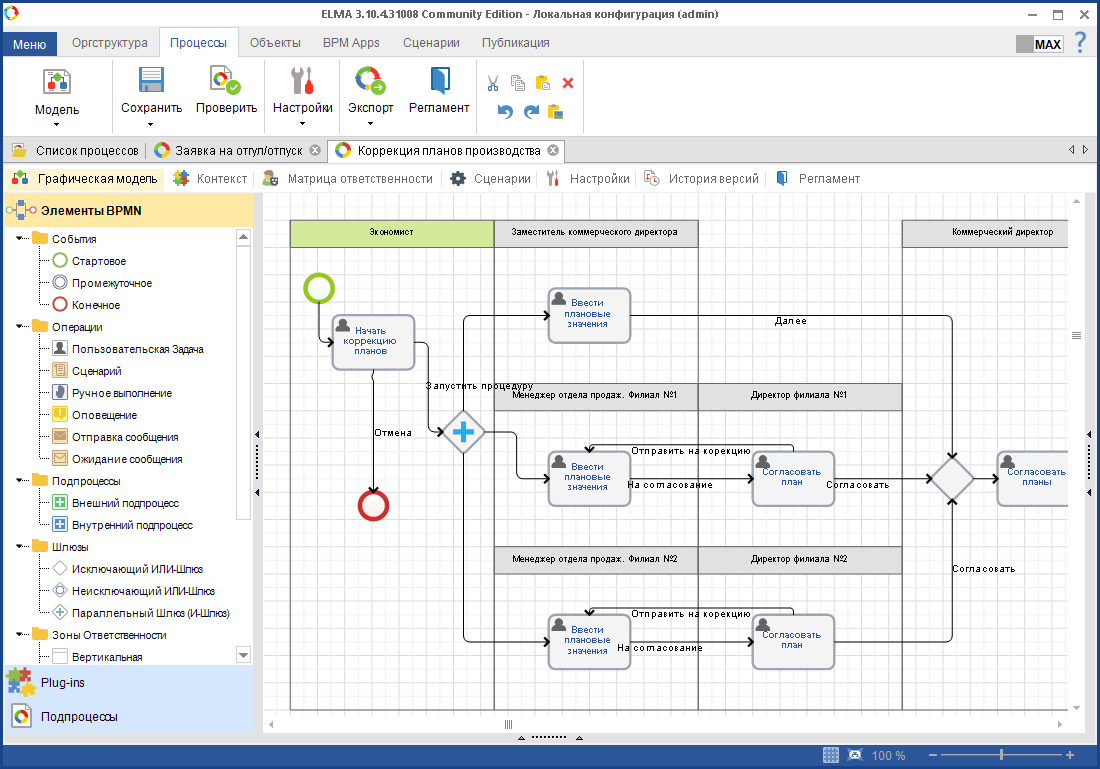Open help with the question mark icon
The height and width of the screenshot is (769, 1100).
click(x=1080, y=42)
